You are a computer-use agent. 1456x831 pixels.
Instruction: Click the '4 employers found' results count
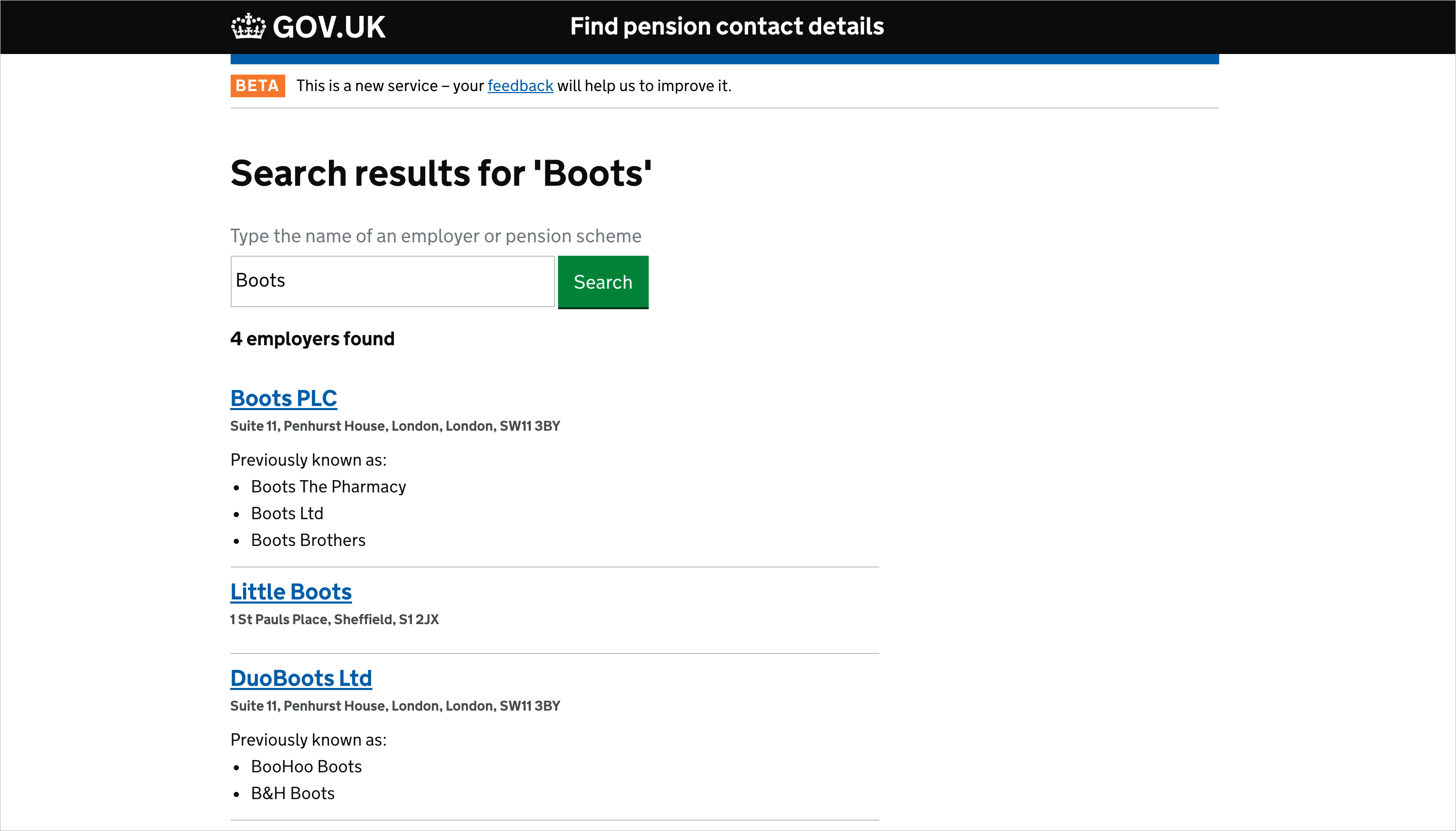pos(312,339)
